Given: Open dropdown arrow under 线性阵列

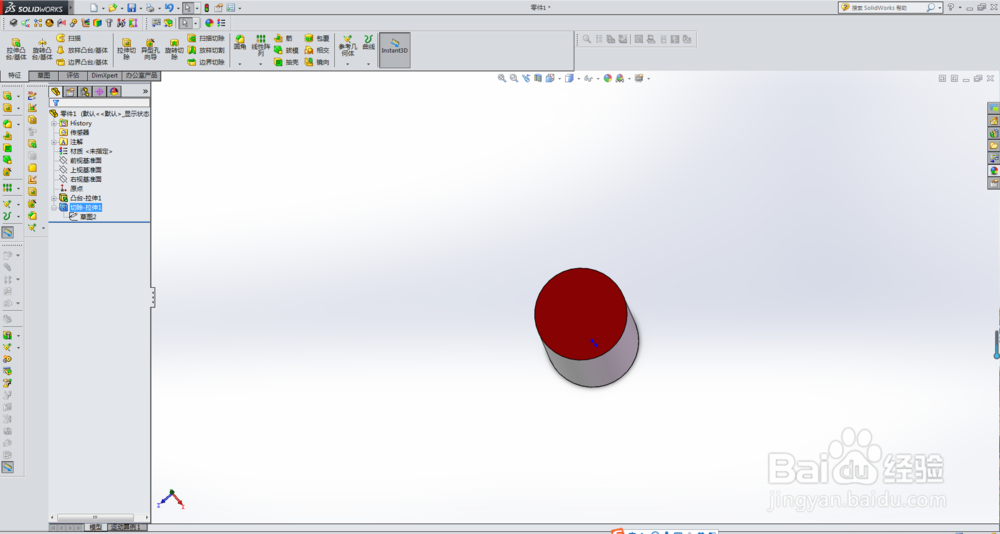Looking at the screenshot, I should point(261,64).
